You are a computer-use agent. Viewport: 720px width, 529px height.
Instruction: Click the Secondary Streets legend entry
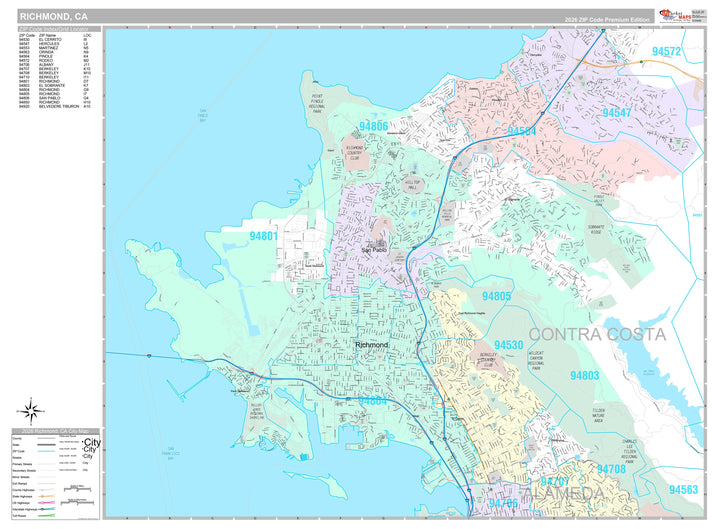[x=24, y=471]
